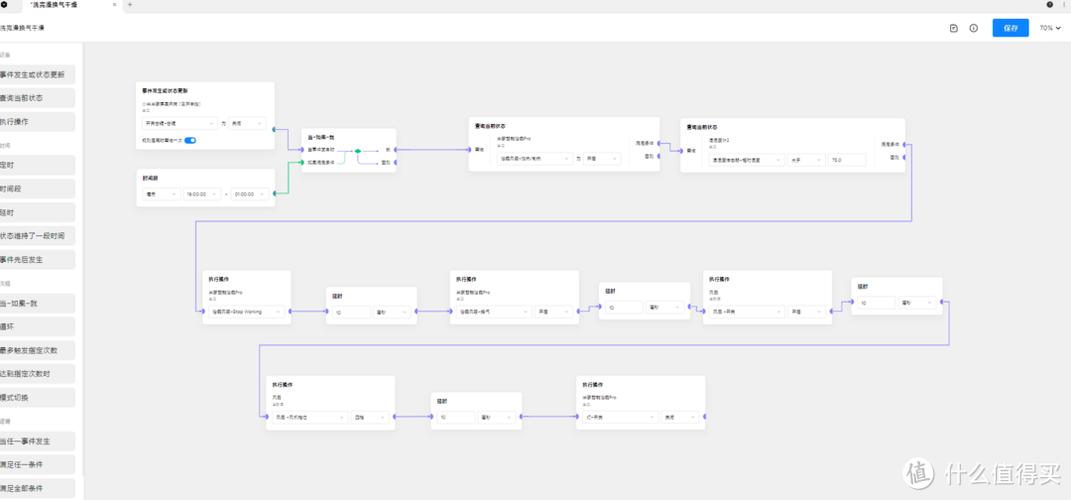The width and height of the screenshot is (1071, 500).
Task: Open the 大于 comparison dropdown
Action: click(x=806, y=160)
